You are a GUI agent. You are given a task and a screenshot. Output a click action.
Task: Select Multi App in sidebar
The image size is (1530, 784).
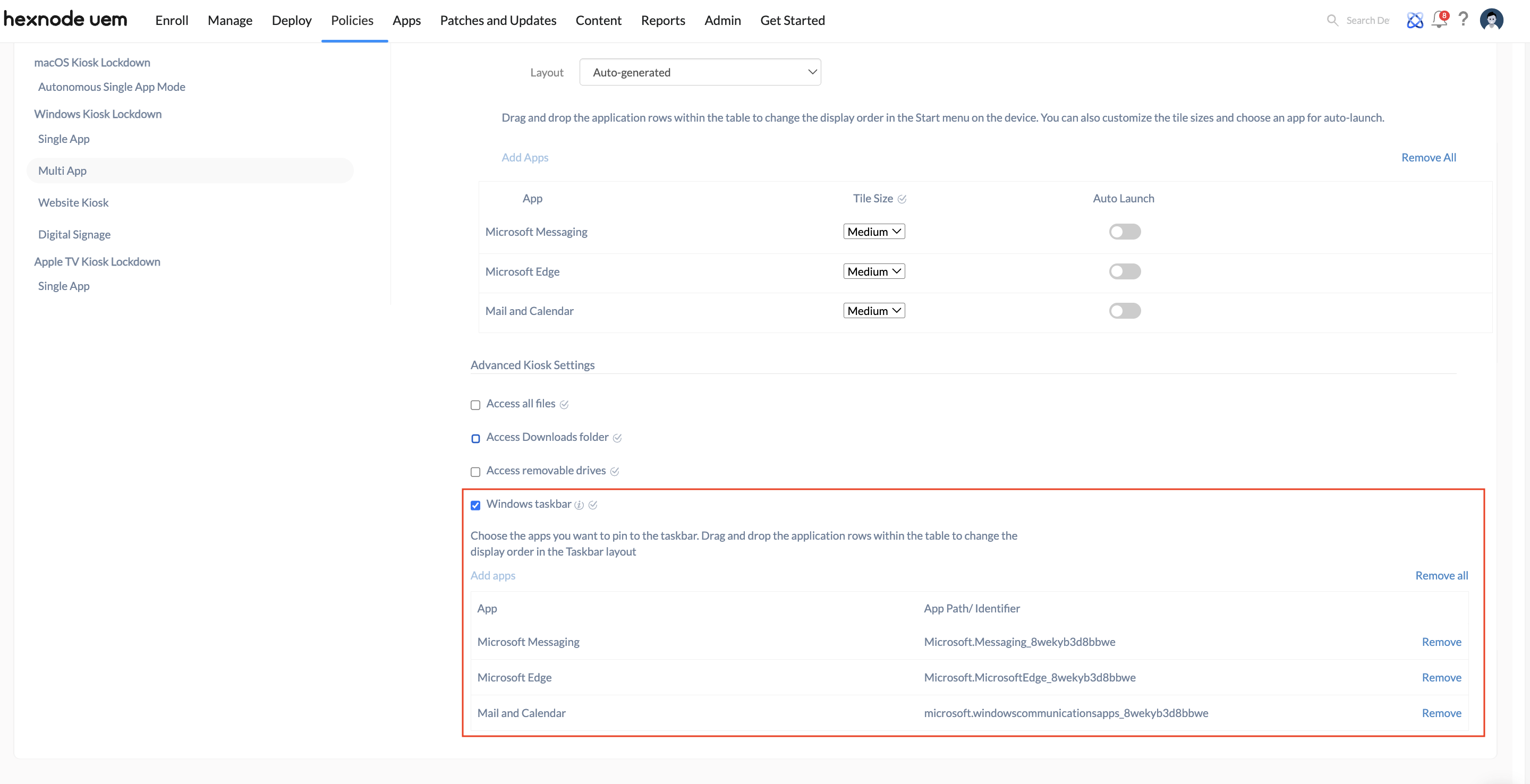coord(190,171)
